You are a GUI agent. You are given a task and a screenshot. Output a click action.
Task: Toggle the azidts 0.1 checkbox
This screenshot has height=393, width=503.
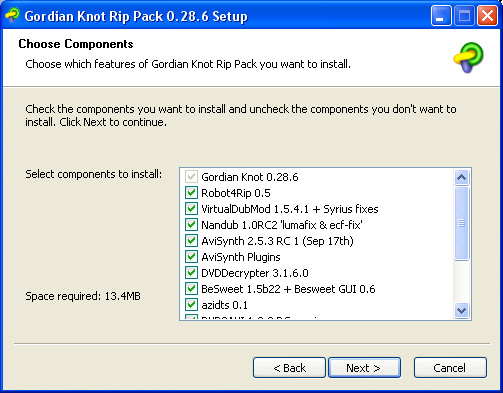tap(191, 304)
